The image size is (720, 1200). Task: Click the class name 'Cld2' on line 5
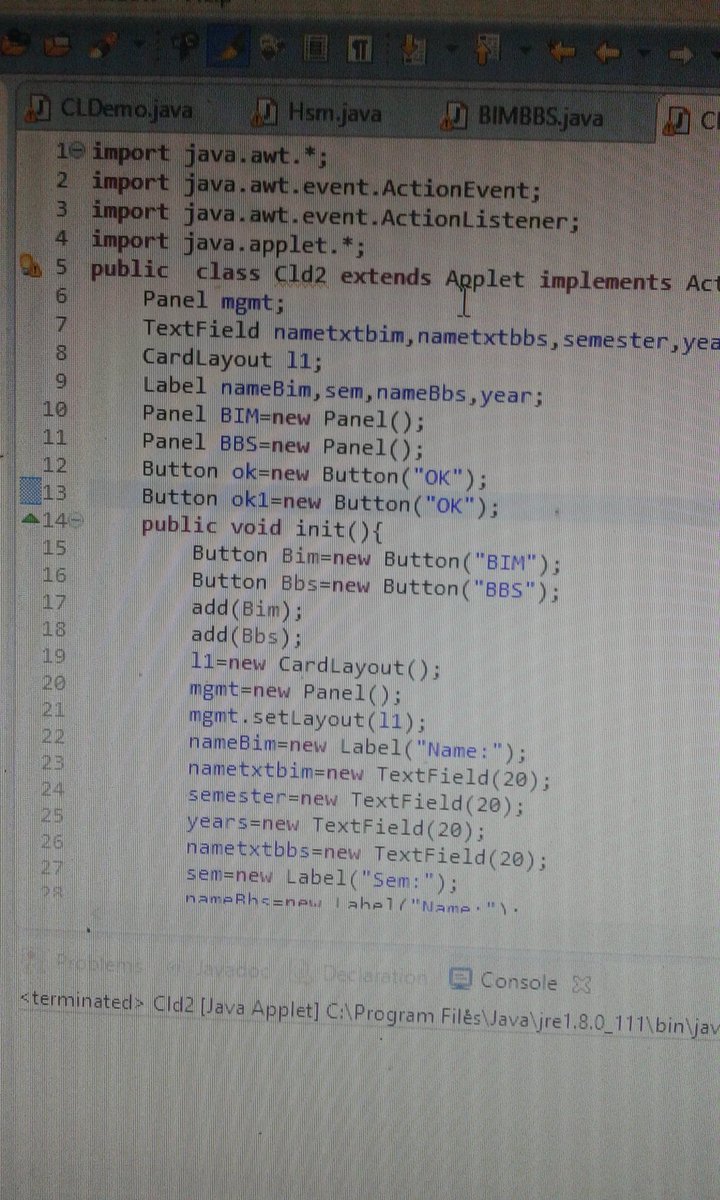301,273
